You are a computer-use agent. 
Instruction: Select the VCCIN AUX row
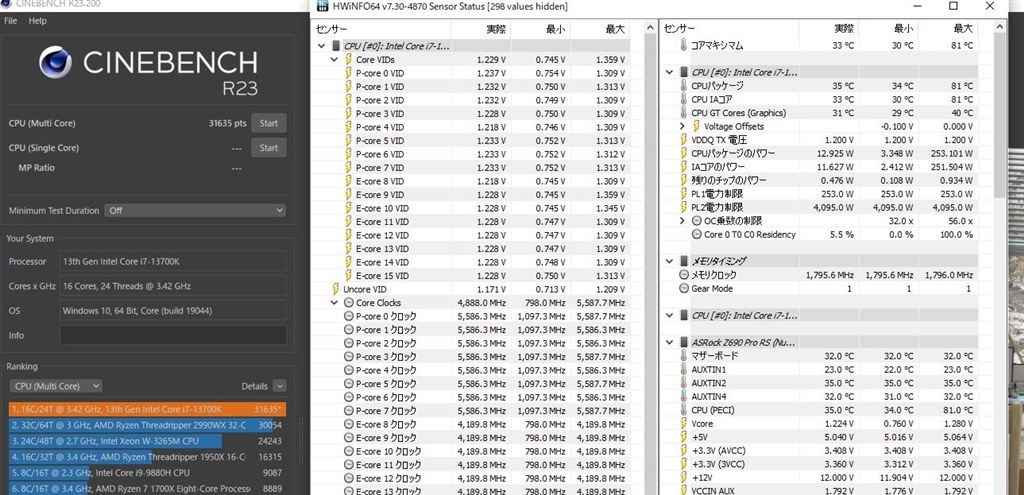pyautogui.click(x=820, y=490)
